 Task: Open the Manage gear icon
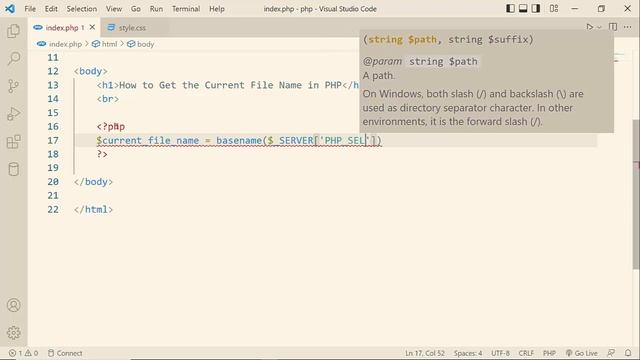(13, 333)
